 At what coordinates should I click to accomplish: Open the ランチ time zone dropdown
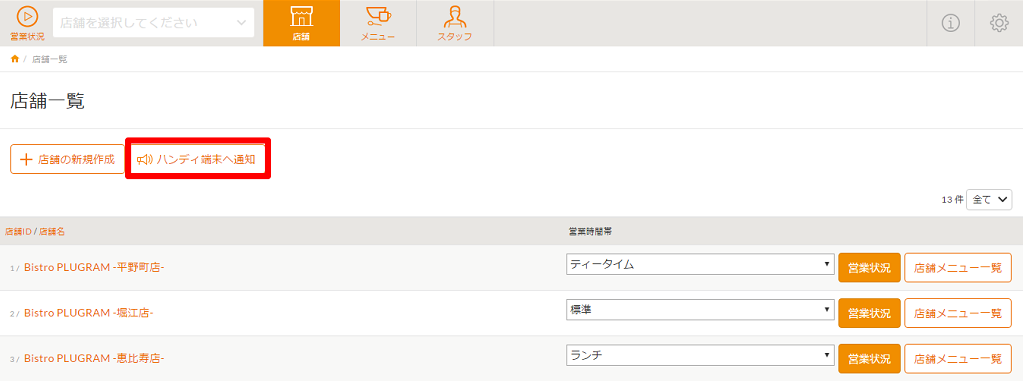[700, 356]
